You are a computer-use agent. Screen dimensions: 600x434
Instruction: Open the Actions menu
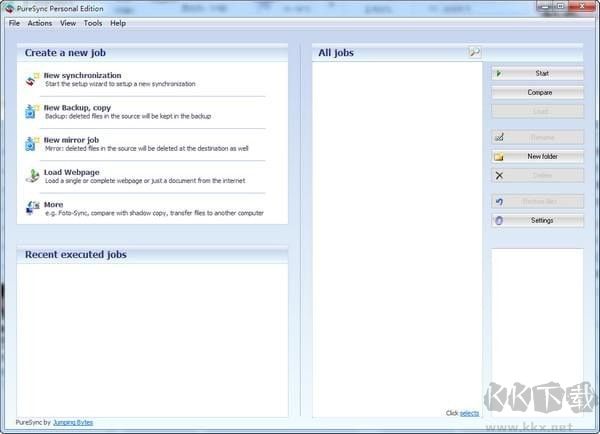(x=39, y=23)
